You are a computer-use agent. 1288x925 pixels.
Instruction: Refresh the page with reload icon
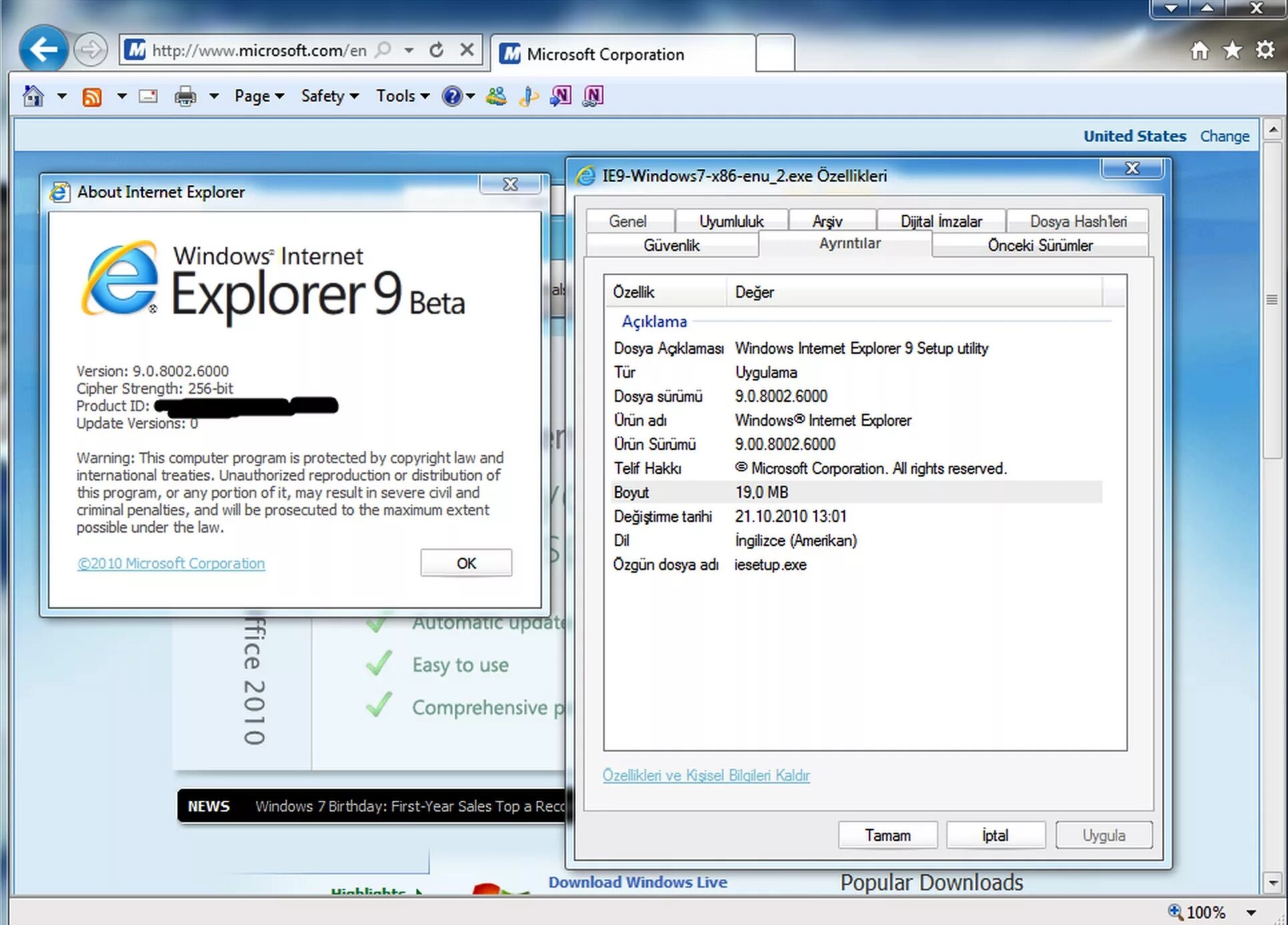point(436,49)
